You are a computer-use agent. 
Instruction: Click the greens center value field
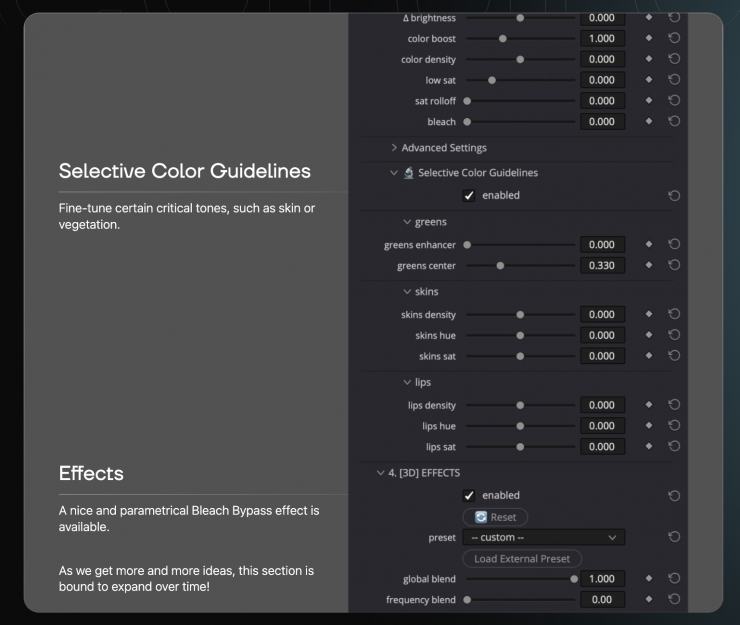(x=602, y=266)
